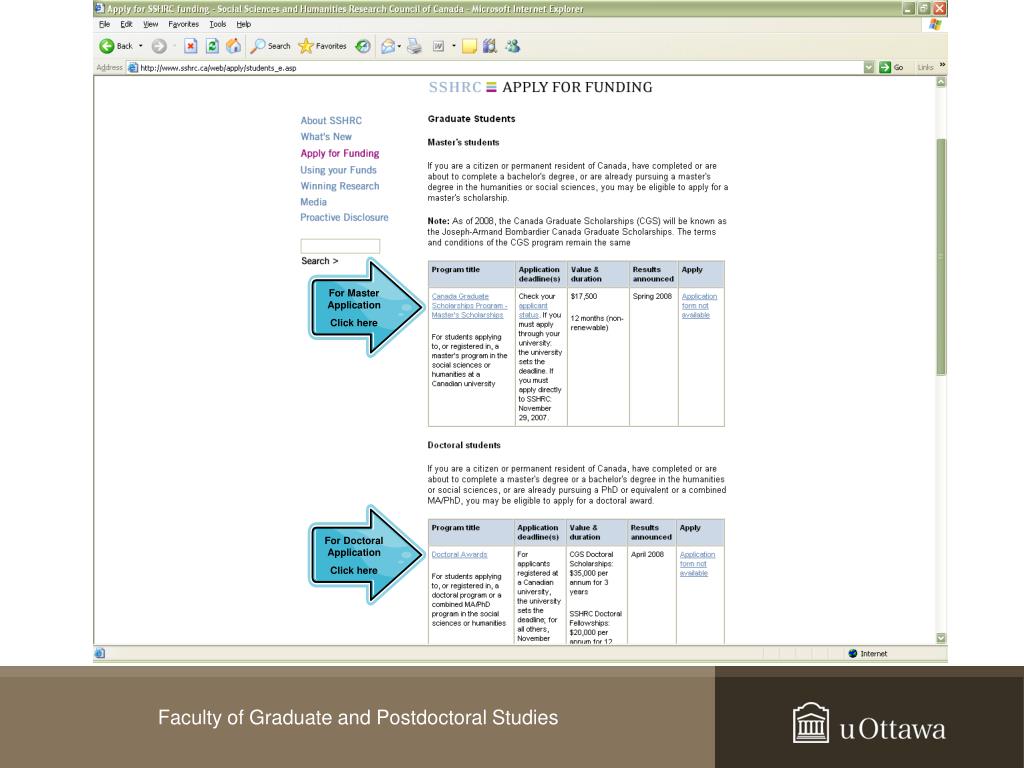1024x768 pixels.
Task: Expand the Edit button dropdown arrow
Action: [454, 46]
